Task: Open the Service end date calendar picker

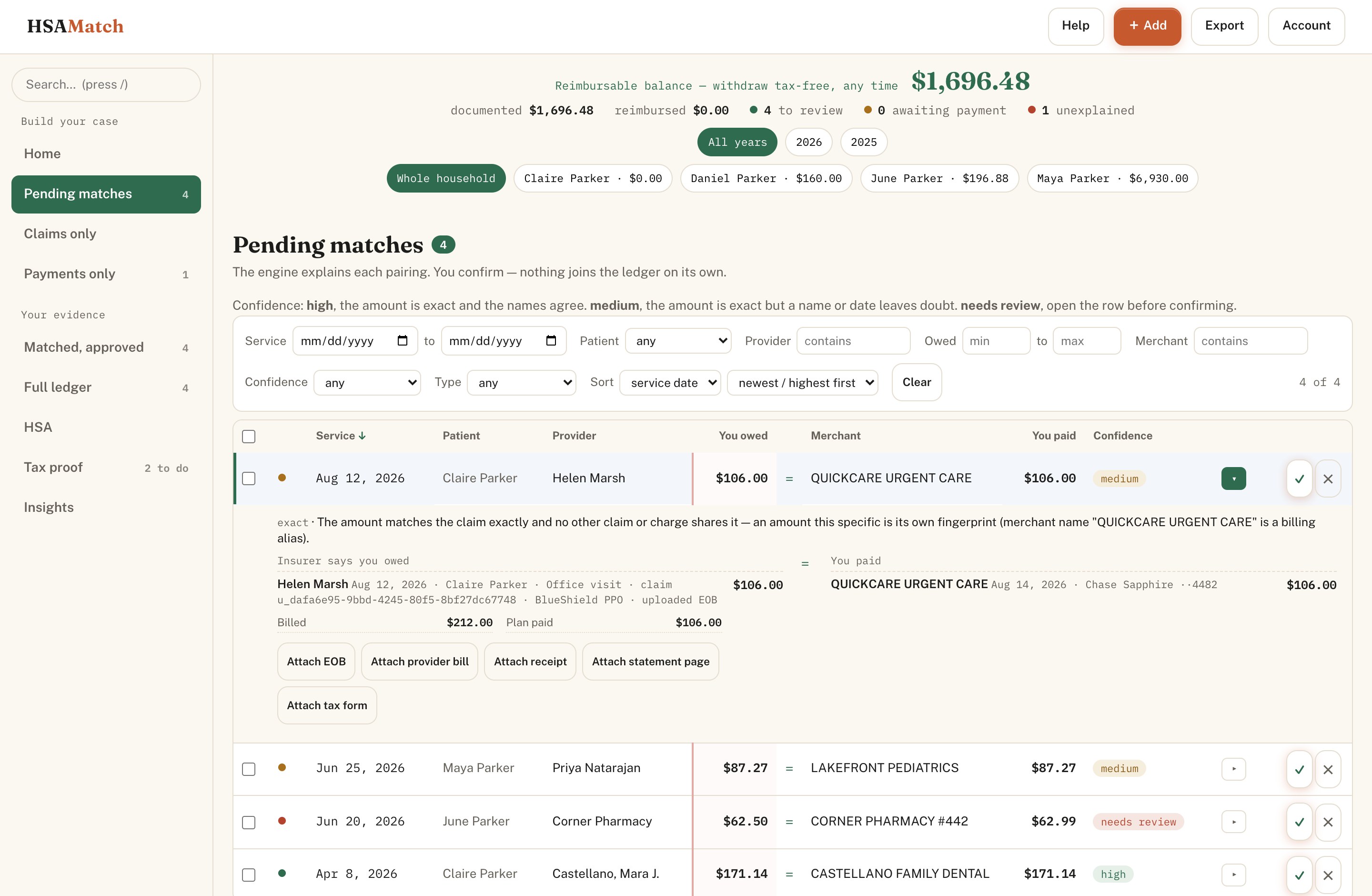Action: point(551,341)
